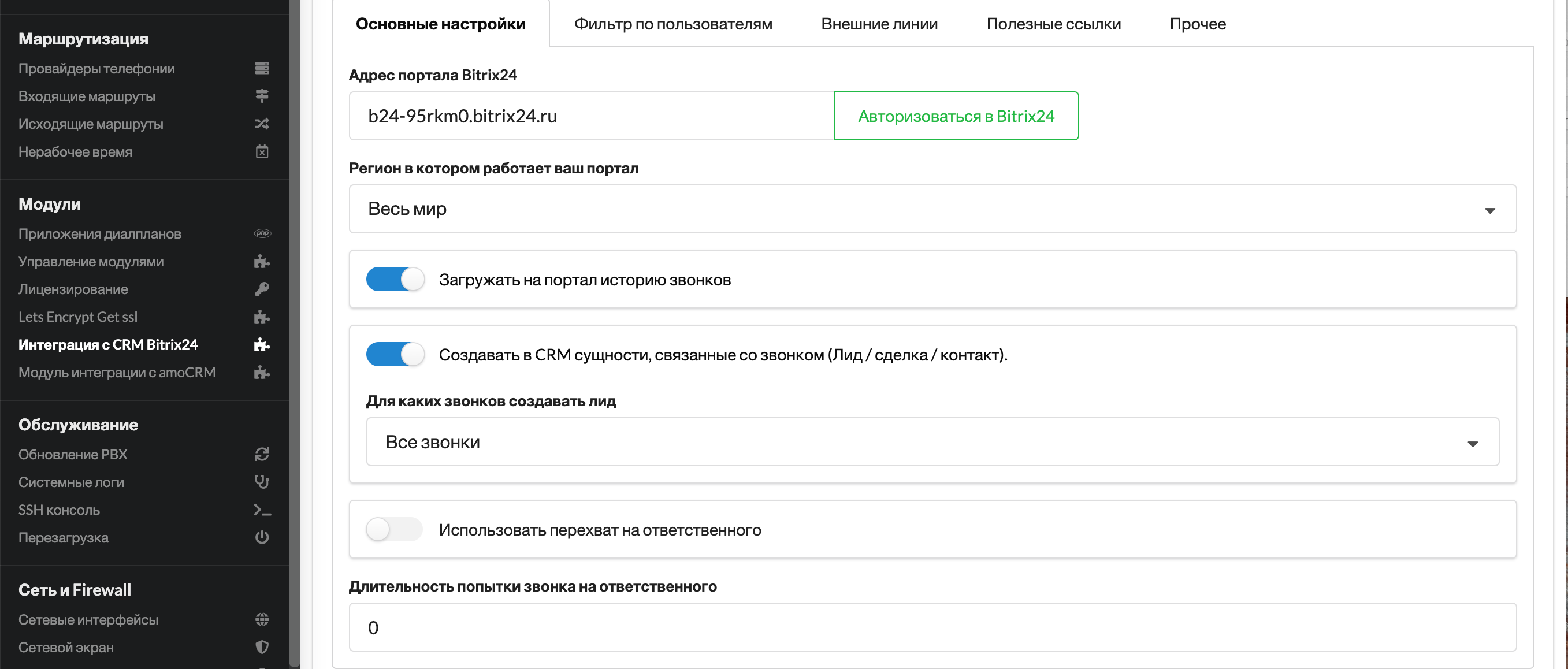Click the server icon beside Провайдеры телефонии
1568x669 pixels.
pos(262,68)
